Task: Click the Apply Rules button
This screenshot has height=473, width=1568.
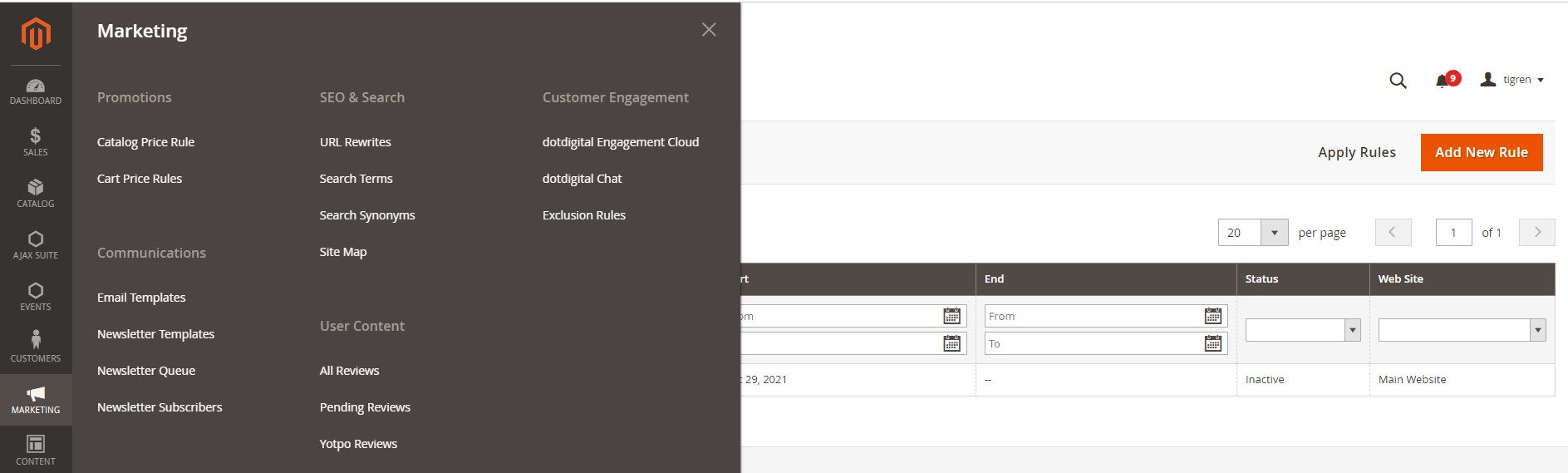Action: tap(1356, 152)
